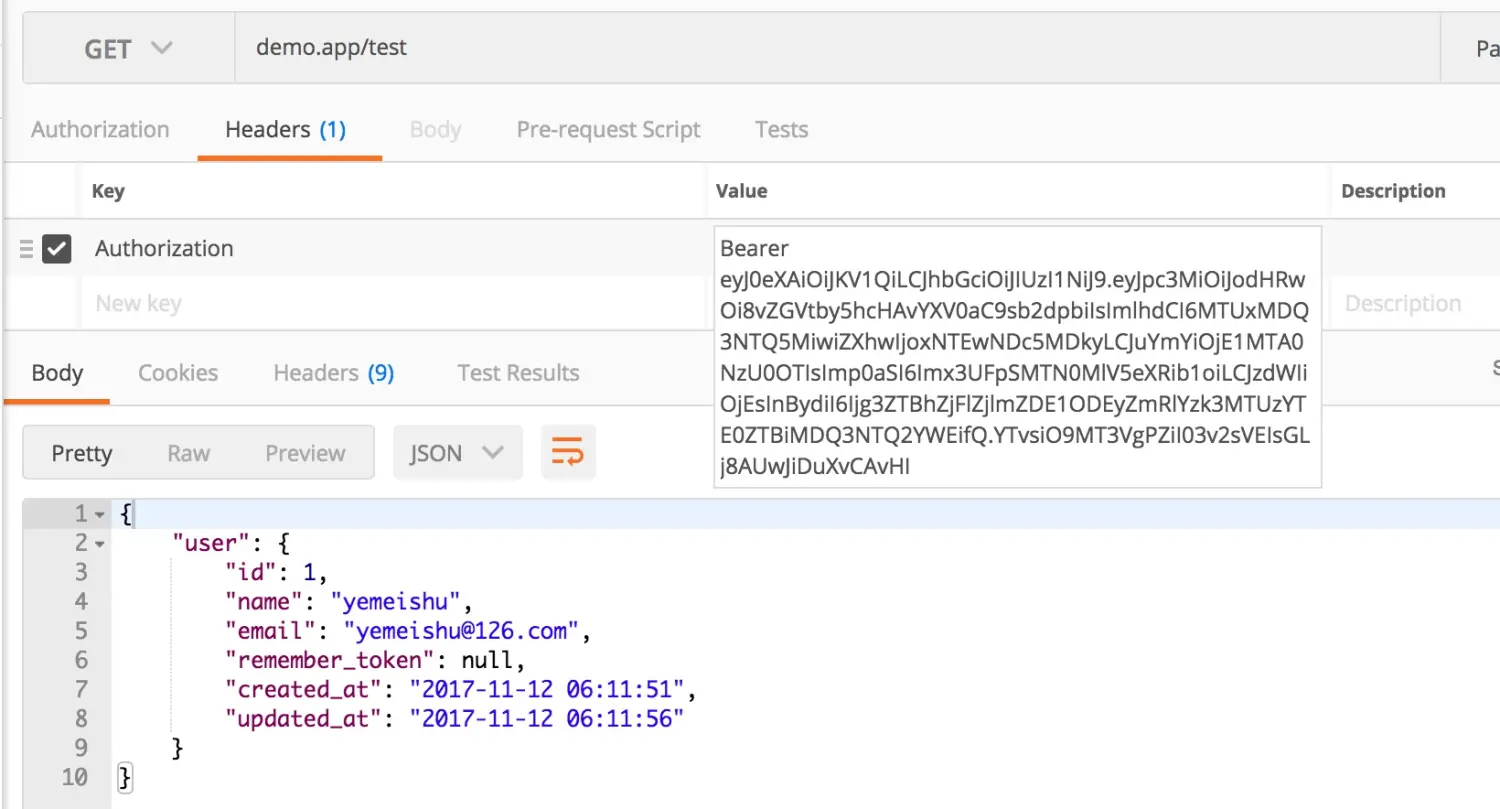This screenshot has width=1500, height=809.
Task: Uncheck the Authorization header checkbox
Action: (57, 249)
